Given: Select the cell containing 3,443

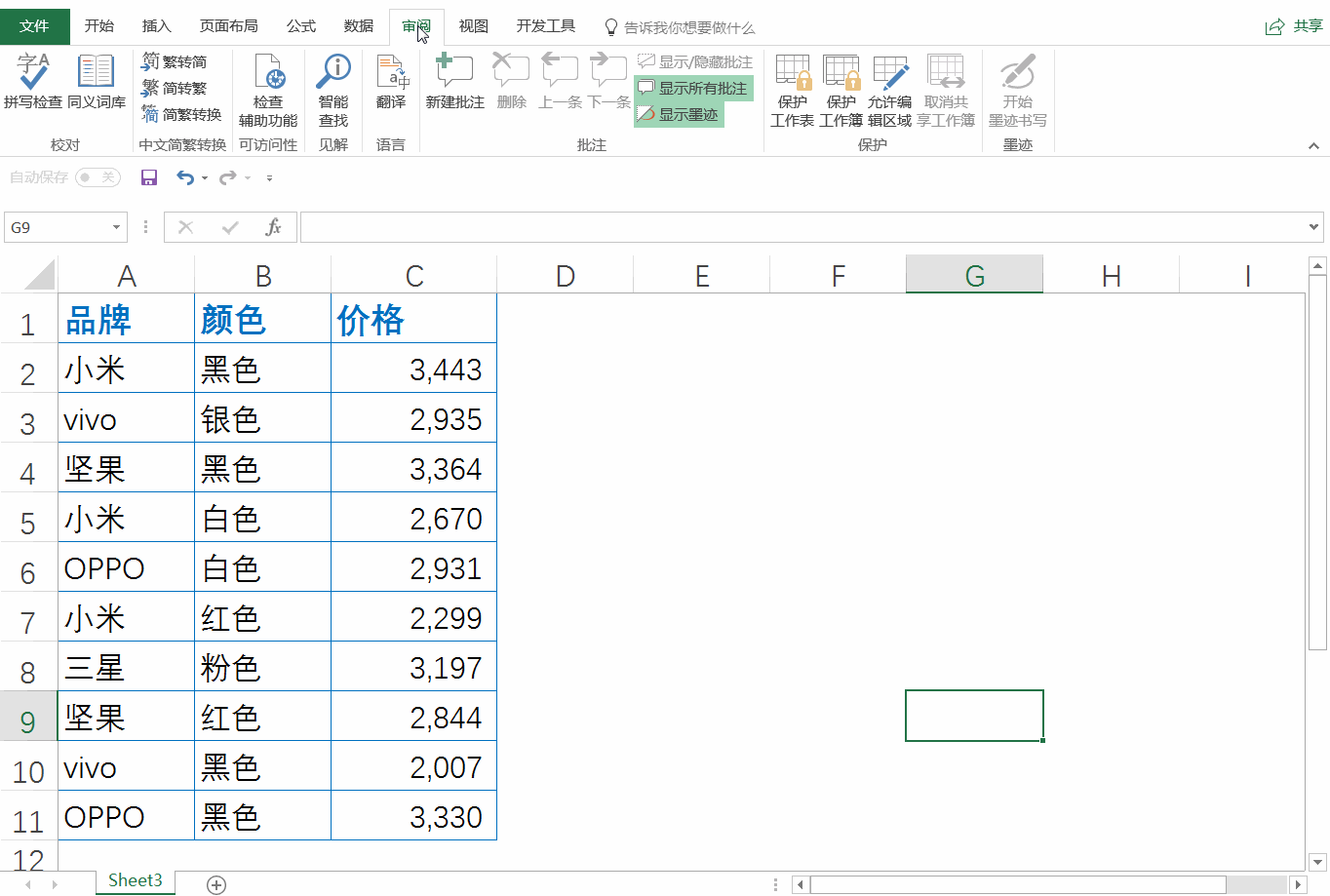Looking at the screenshot, I should (413, 368).
